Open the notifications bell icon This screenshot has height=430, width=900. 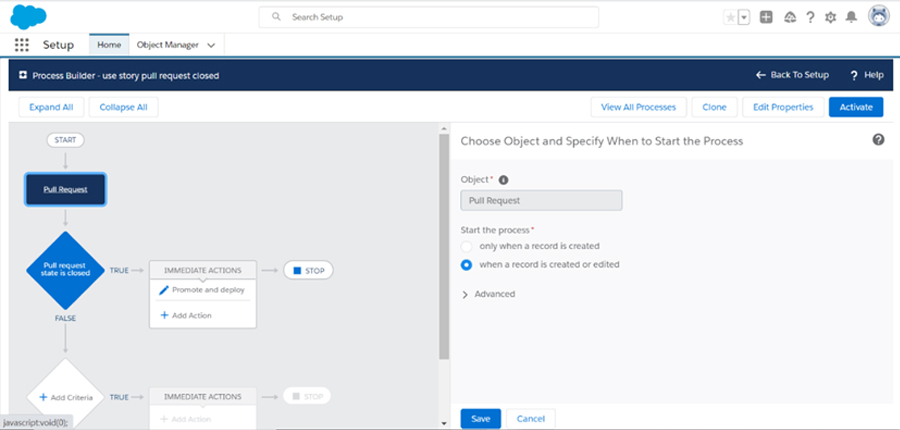[x=852, y=17]
